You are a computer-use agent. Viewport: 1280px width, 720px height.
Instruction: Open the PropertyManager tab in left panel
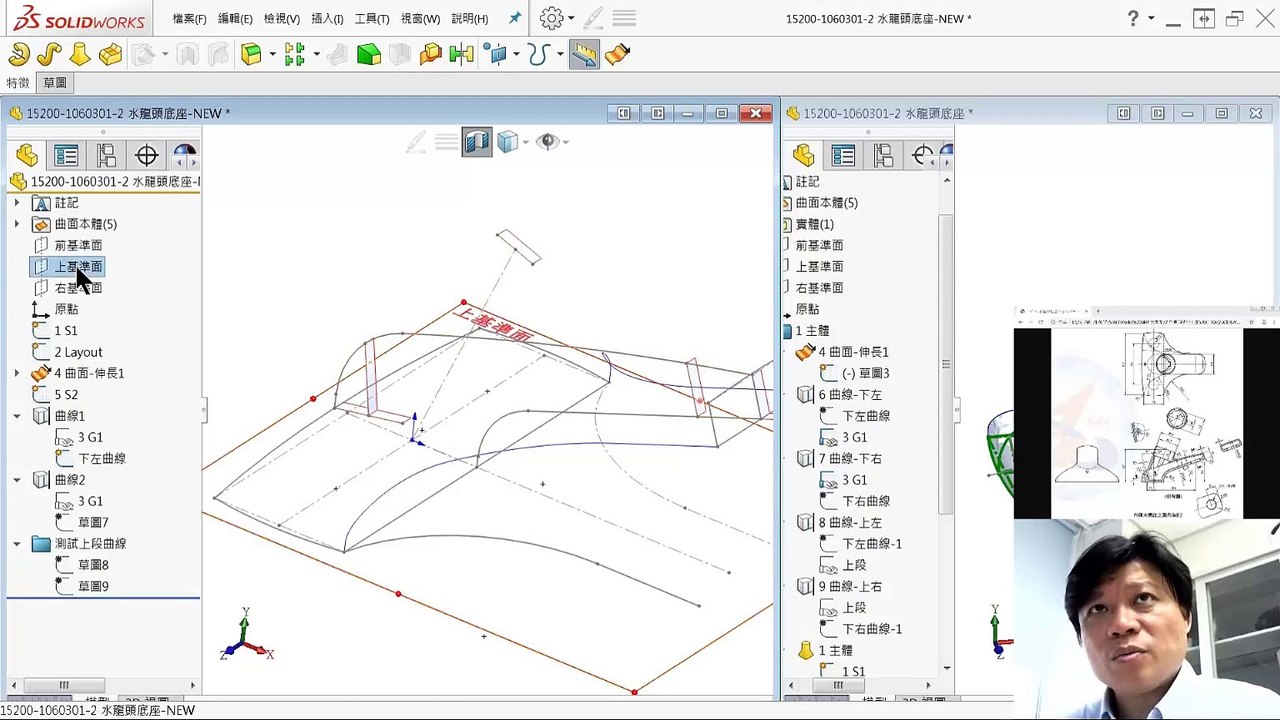pos(66,155)
